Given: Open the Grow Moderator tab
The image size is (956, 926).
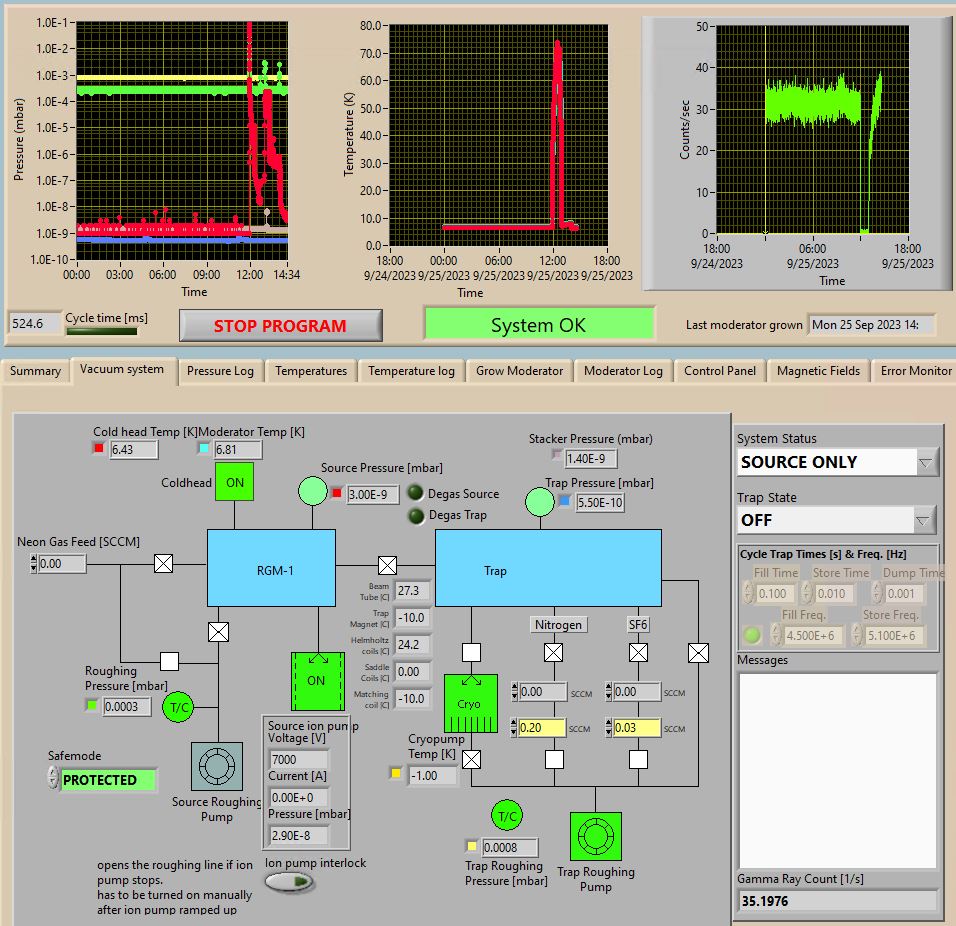Looking at the screenshot, I should [x=518, y=371].
